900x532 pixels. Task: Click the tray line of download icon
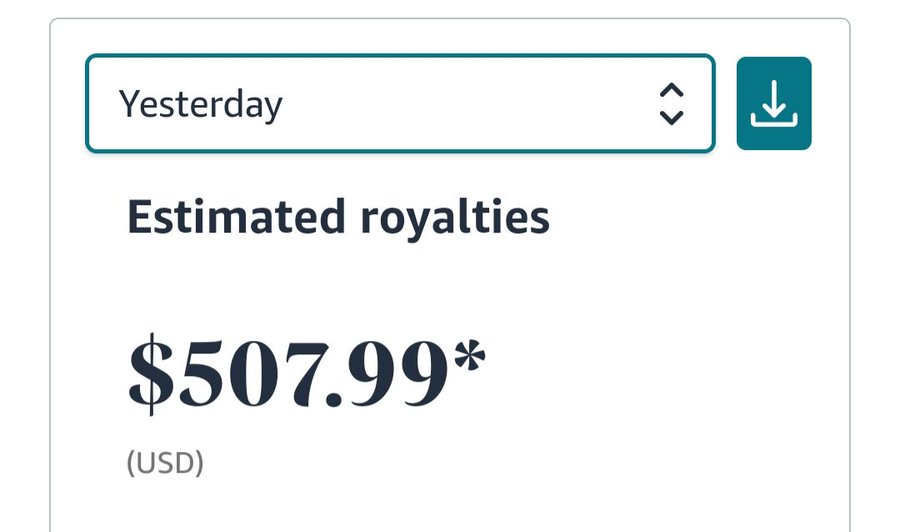pyautogui.click(x=774, y=121)
